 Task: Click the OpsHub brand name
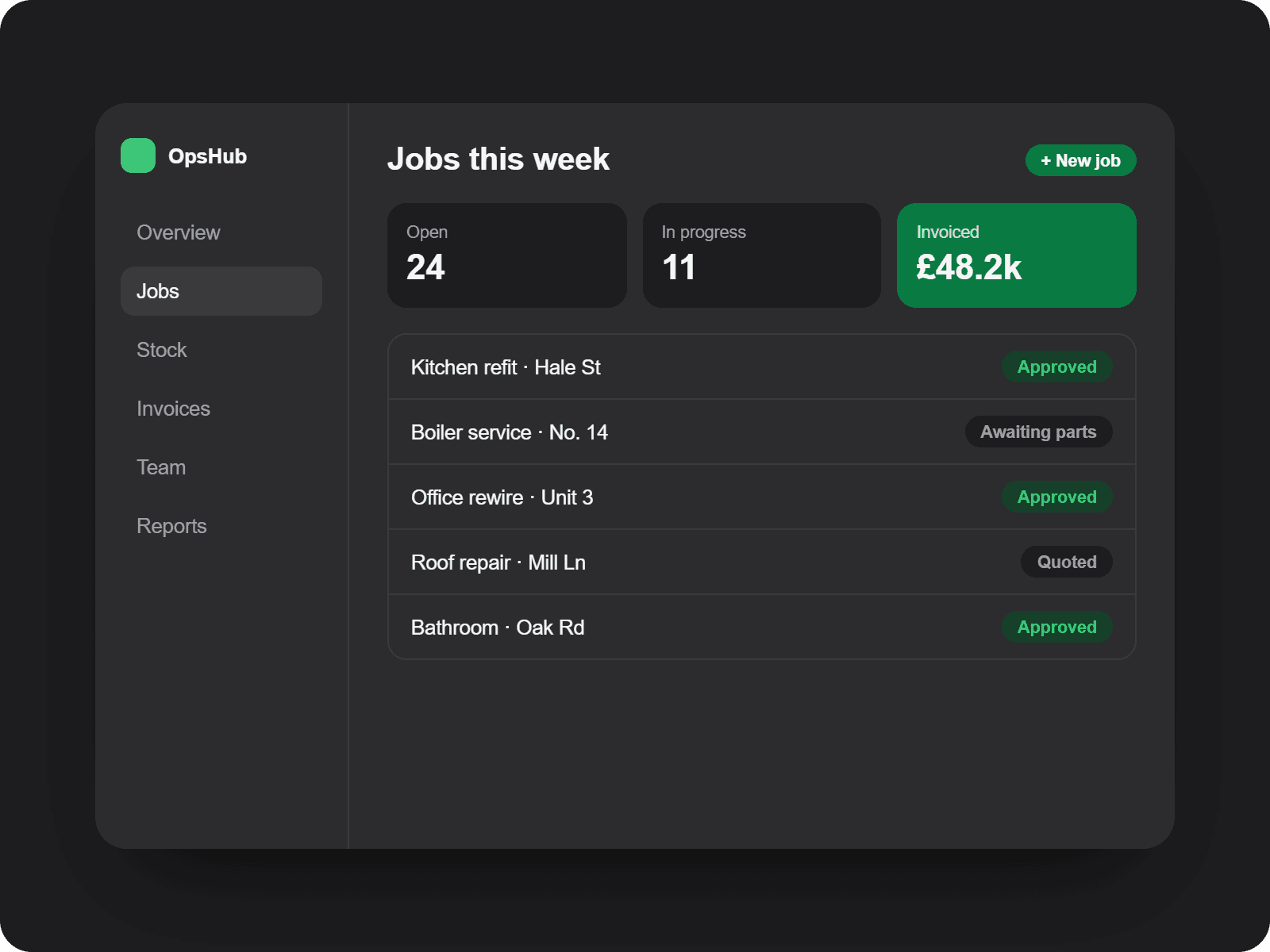coord(207,156)
